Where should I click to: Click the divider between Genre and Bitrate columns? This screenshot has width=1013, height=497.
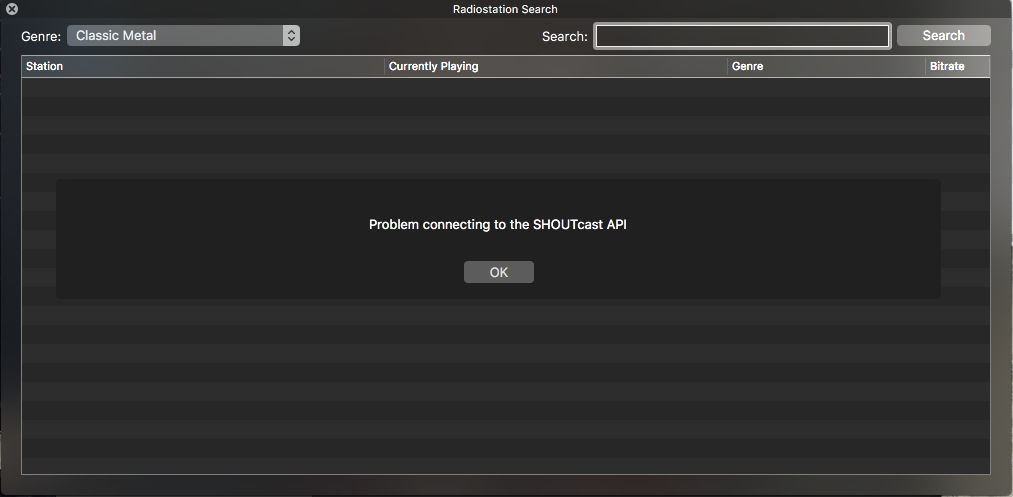925,67
